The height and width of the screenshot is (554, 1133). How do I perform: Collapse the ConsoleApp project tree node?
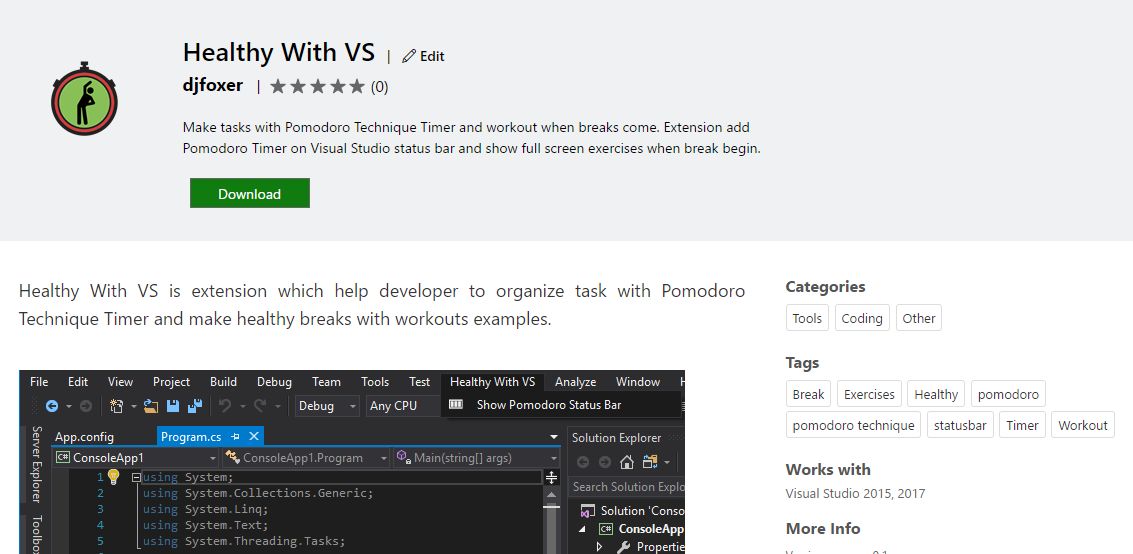(582, 529)
